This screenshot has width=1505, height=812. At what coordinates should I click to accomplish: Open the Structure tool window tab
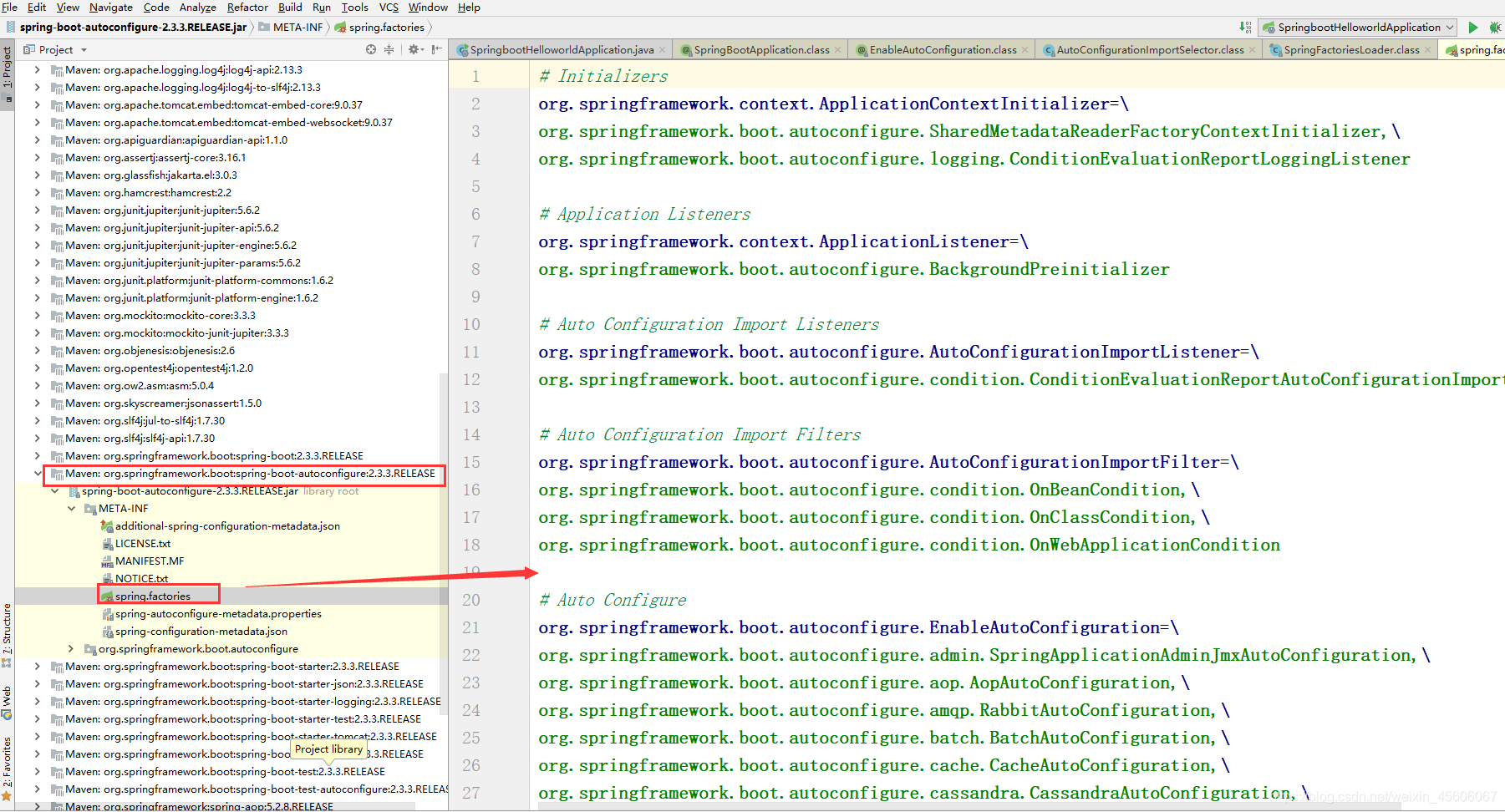[x=7, y=635]
